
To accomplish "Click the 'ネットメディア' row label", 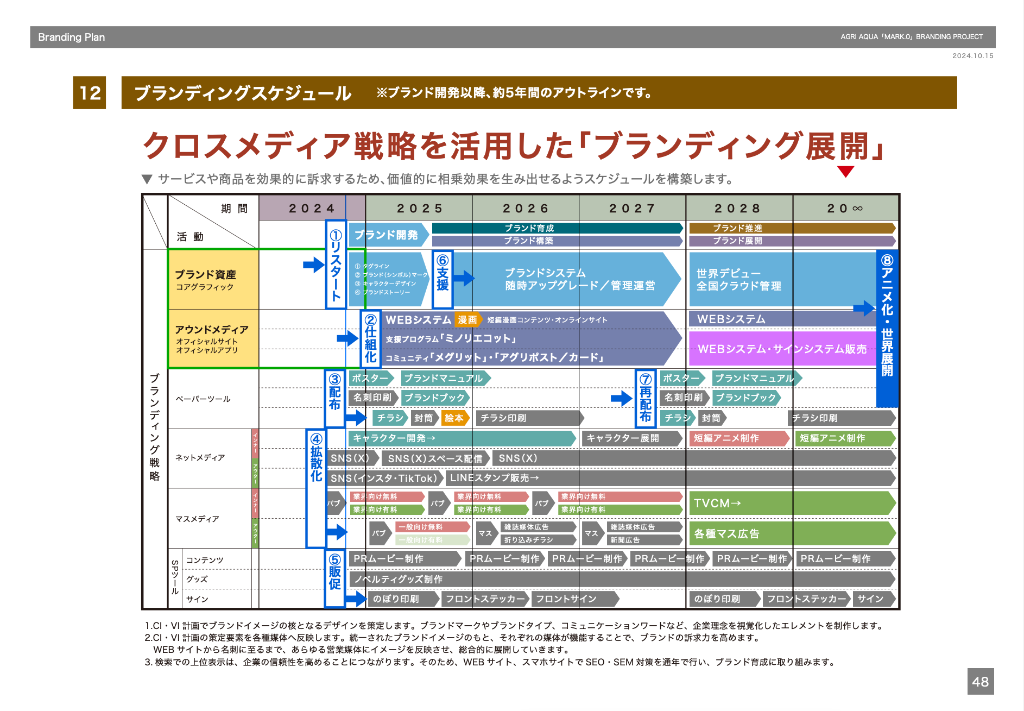I will coord(200,458).
